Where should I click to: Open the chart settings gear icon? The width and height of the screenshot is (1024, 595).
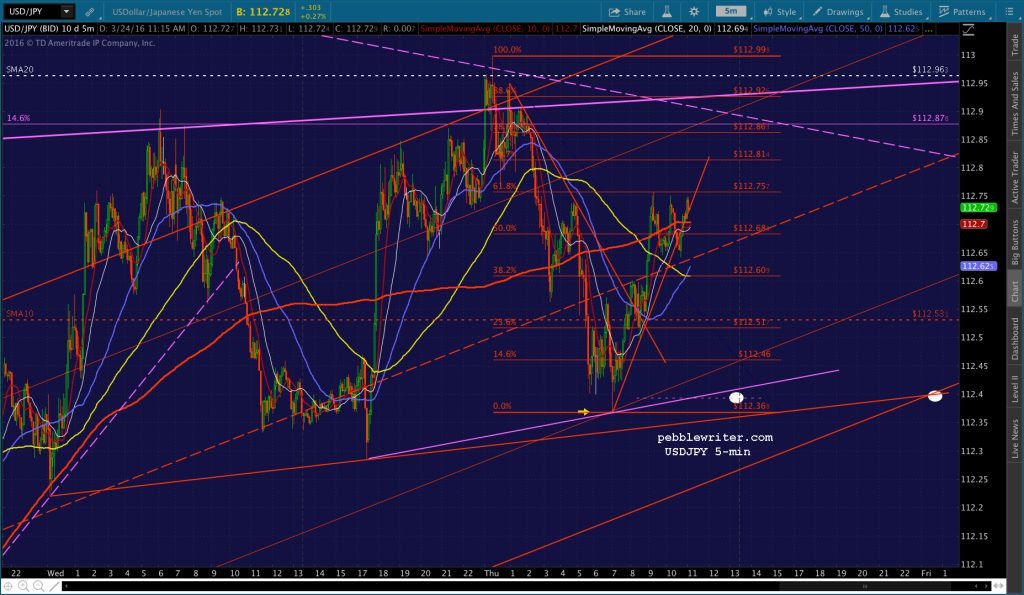(694, 12)
